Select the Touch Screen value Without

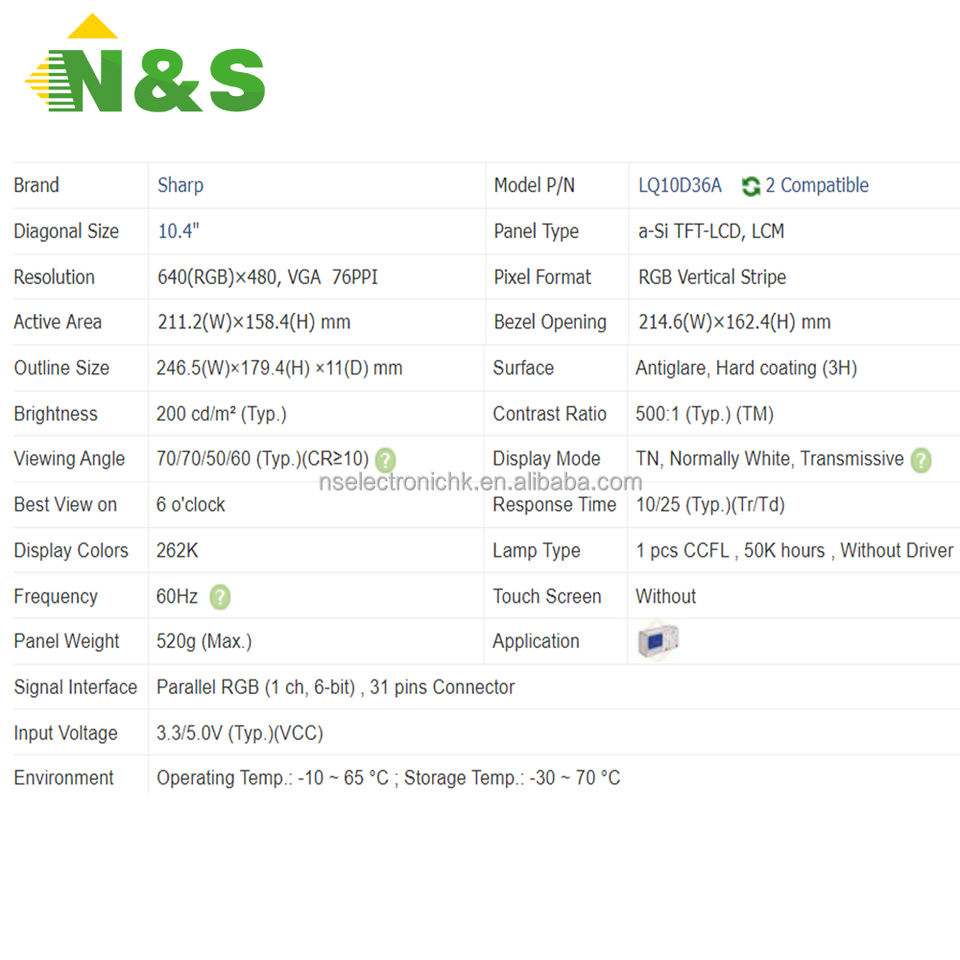tap(666, 596)
